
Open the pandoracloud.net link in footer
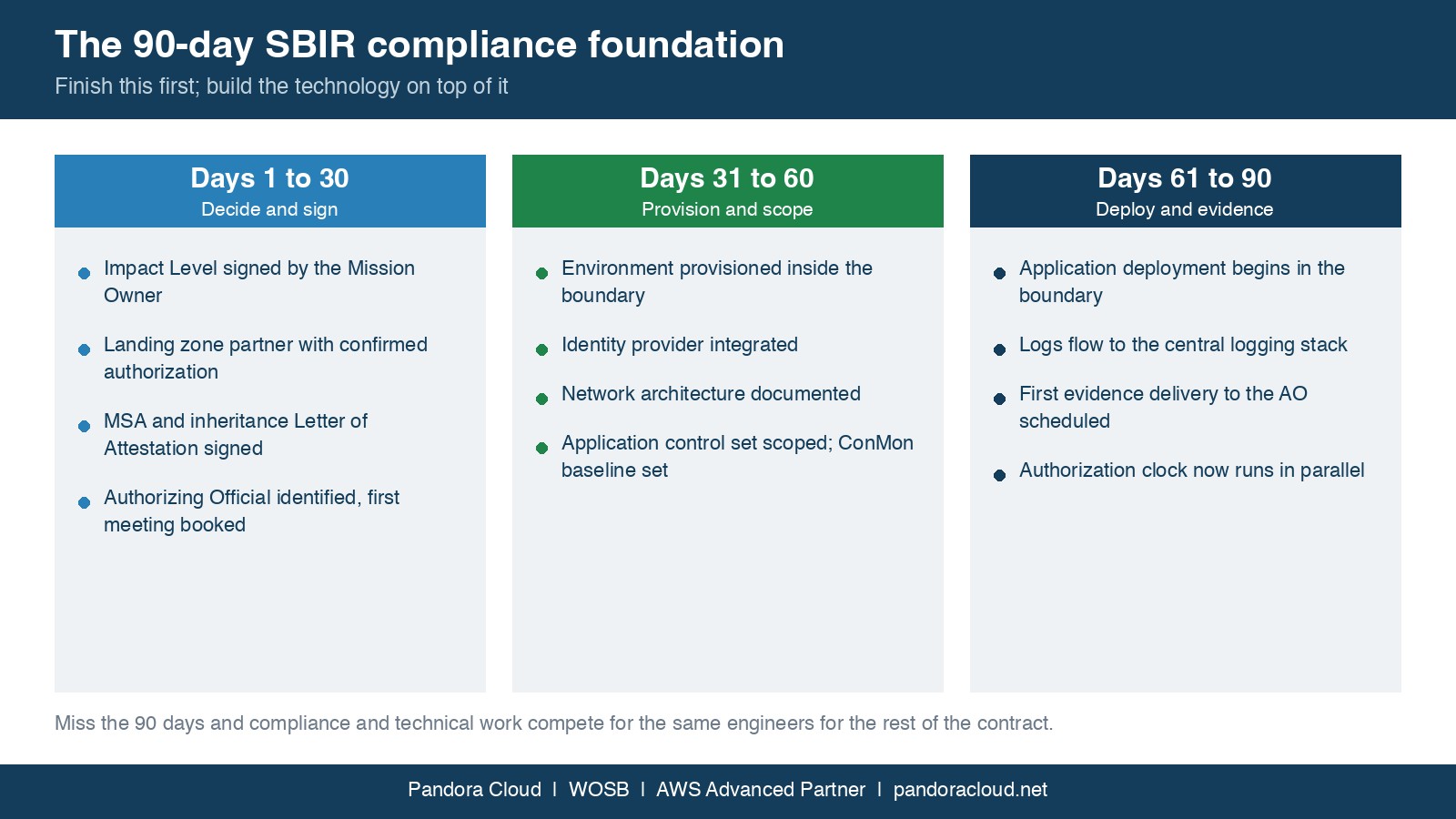tap(970, 790)
